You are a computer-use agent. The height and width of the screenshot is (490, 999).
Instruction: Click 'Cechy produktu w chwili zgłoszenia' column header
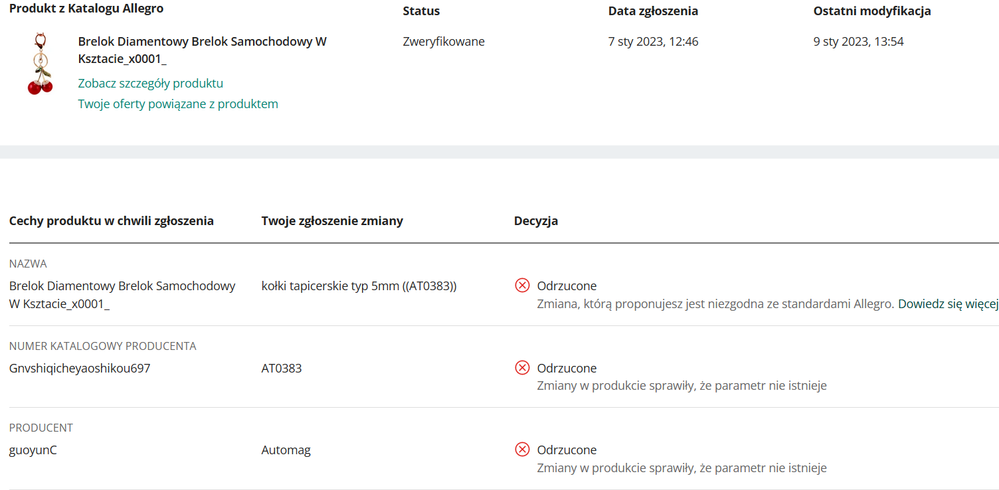coord(111,221)
